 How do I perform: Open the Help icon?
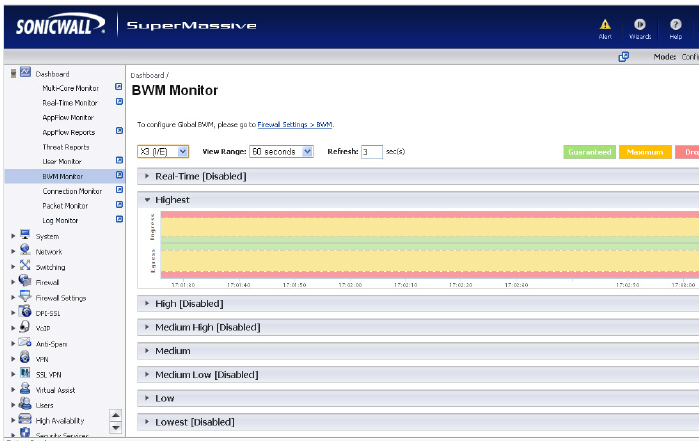(x=675, y=24)
